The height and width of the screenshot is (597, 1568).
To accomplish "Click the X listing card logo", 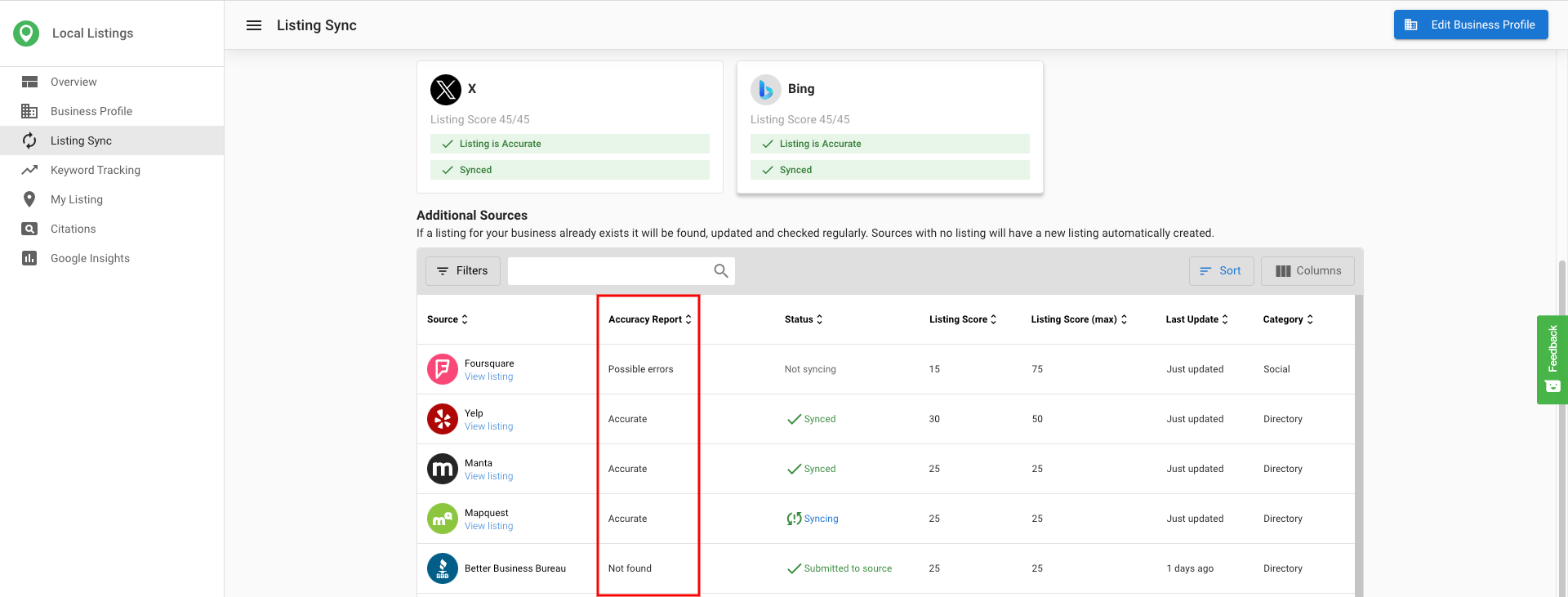I will pos(445,89).
